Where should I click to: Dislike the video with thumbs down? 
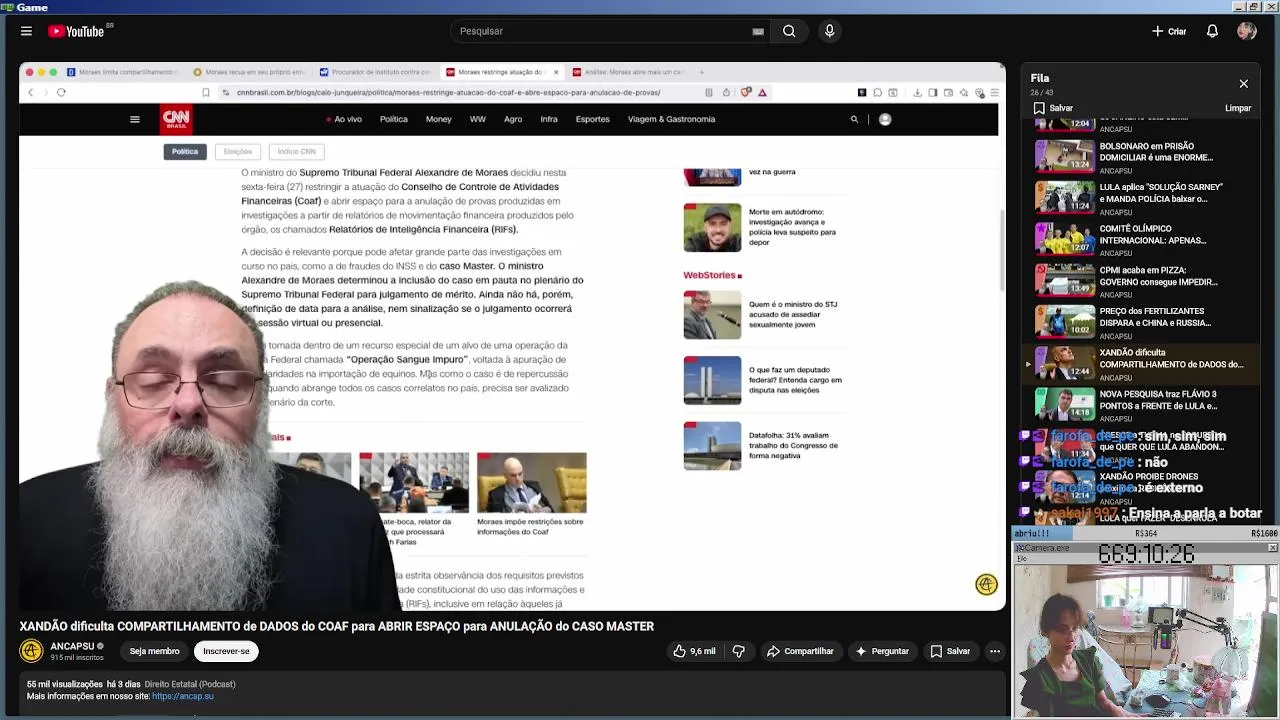pos(739,651)
